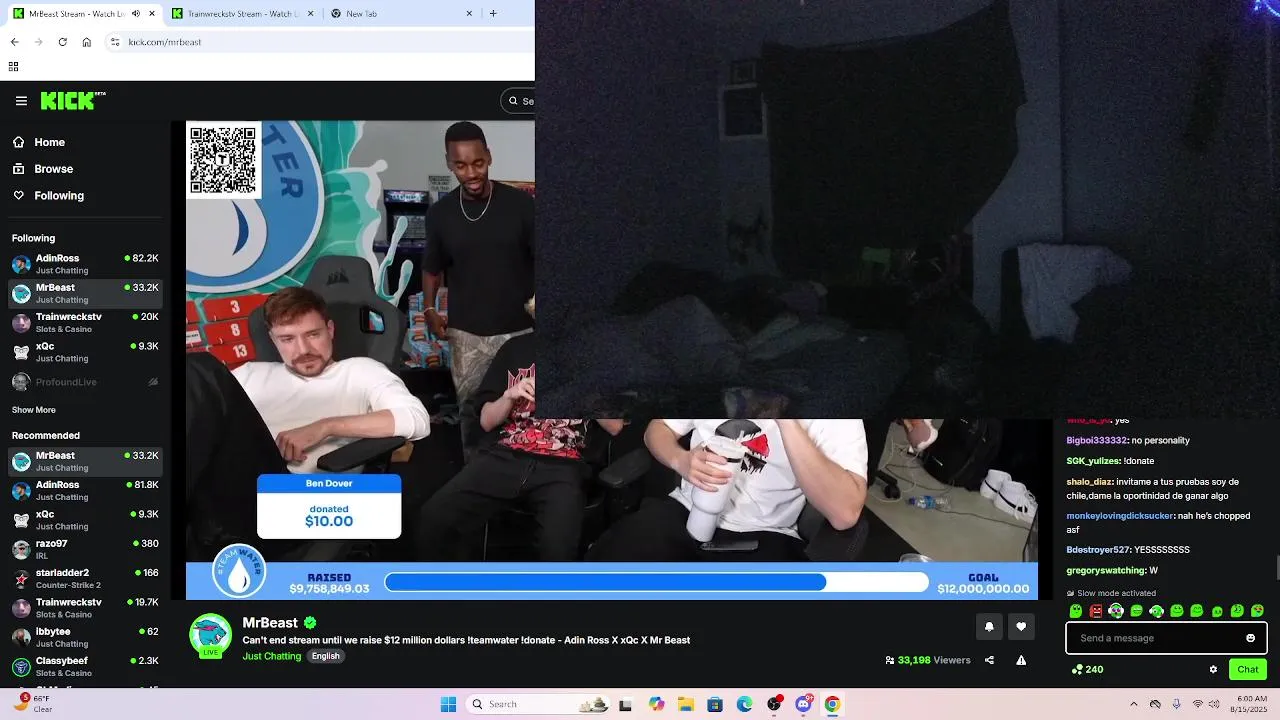Open AdinRoss with 81.8K viewers in Recommended
The height and width of the screenshot is (720, 1280).
[x=85, y=491]
